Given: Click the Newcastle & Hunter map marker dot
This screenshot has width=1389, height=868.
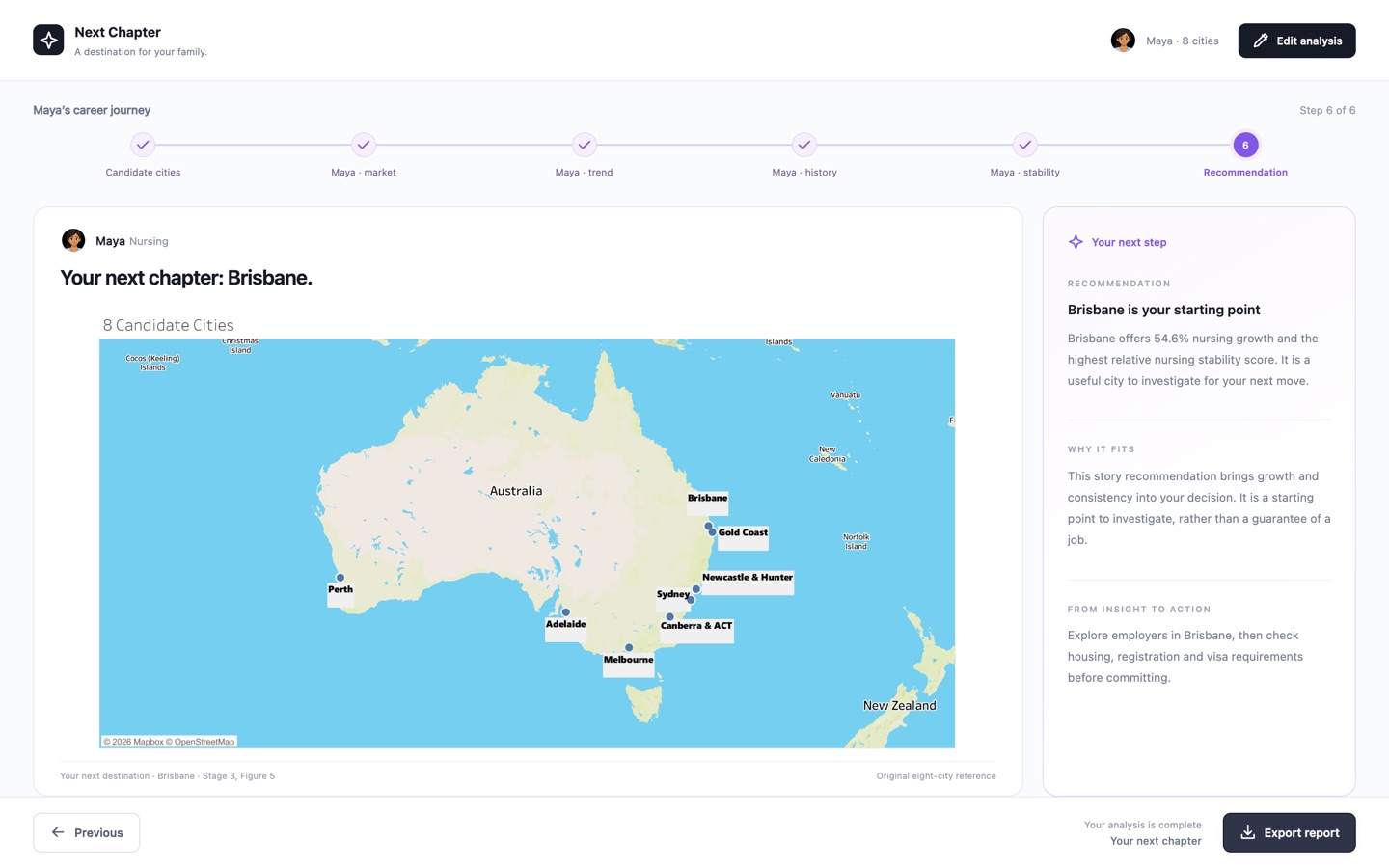Looking at the screenshot, I should pyautogui.click(x=695, y=589).
